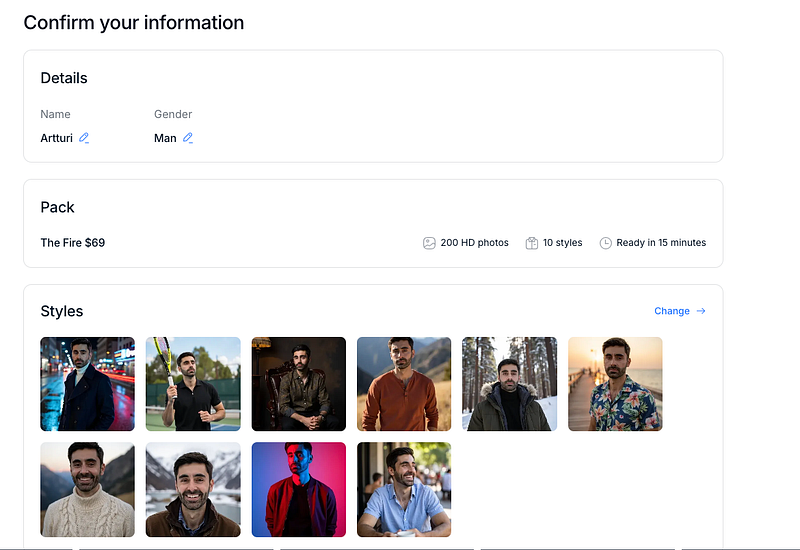The width and height of the screenshot is (800, 550).
Task: Select the cafe blue shirt style thumbnail
Action: (404, 489)
